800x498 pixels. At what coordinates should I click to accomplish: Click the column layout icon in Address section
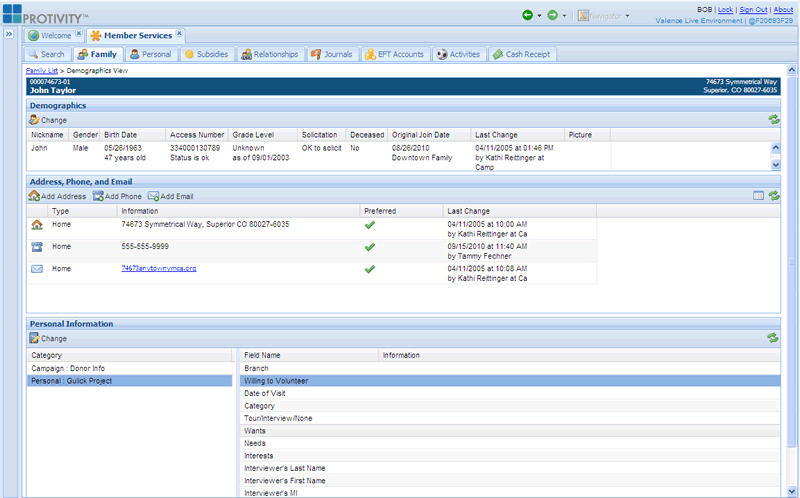(x=758, y=195)
